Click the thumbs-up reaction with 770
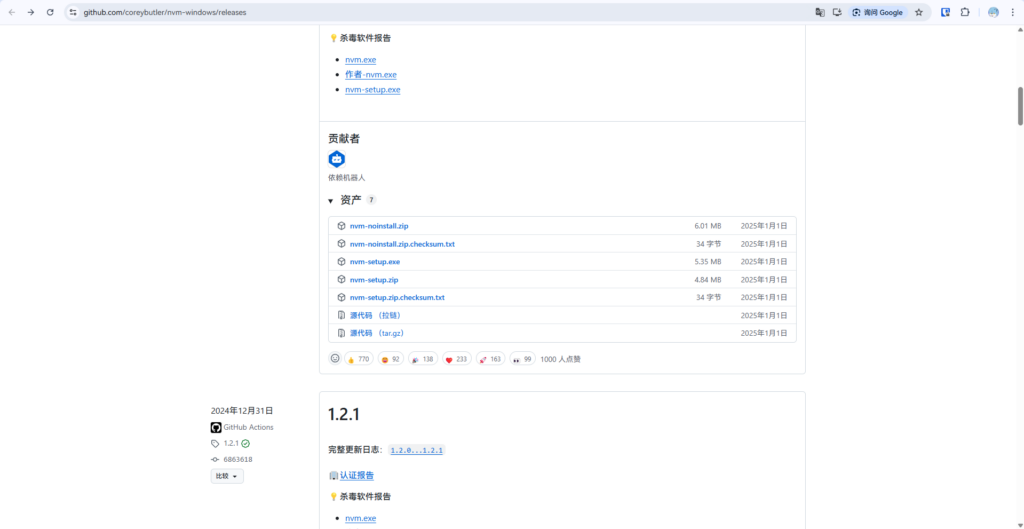The height and width of the screenshot is (529, 1024). tap(358, 359)
